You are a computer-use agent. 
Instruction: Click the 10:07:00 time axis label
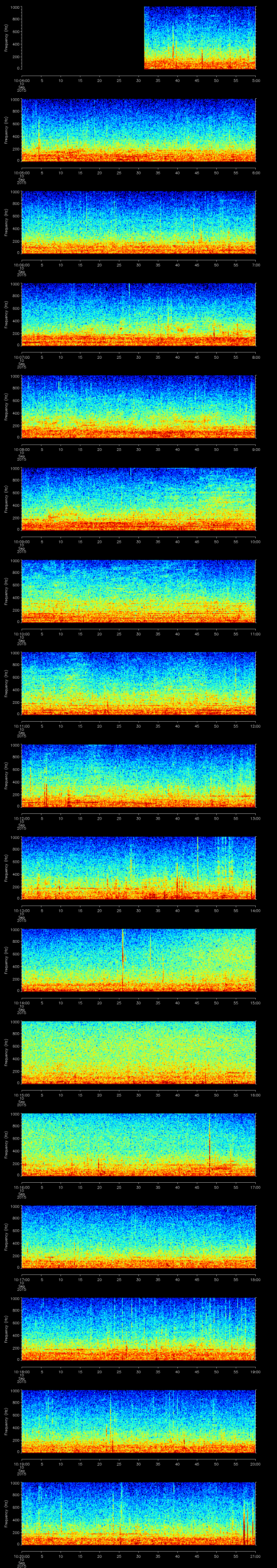click(21, 357)
